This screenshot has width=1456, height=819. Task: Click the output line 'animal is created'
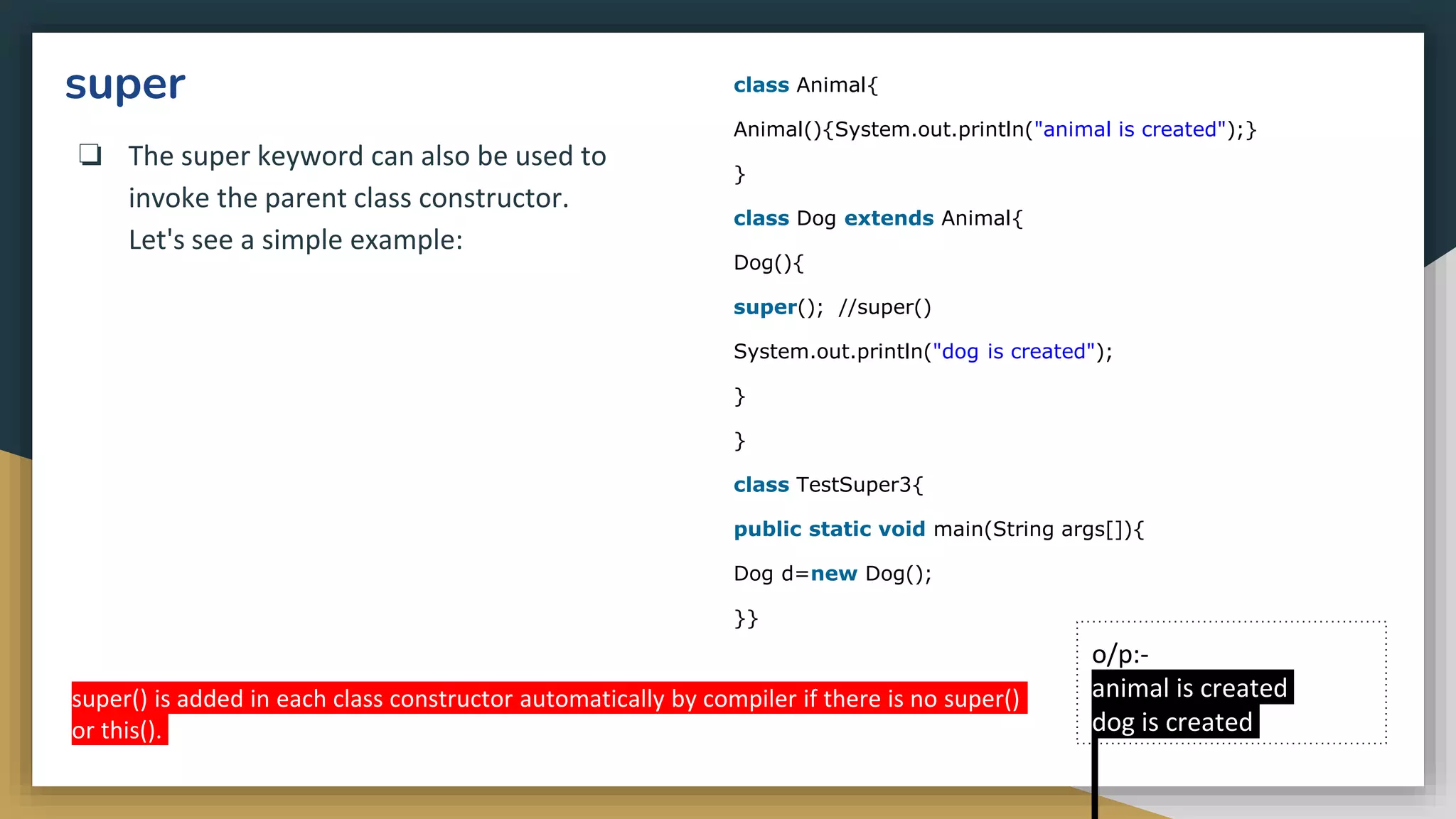click(x=1192, y=687)
